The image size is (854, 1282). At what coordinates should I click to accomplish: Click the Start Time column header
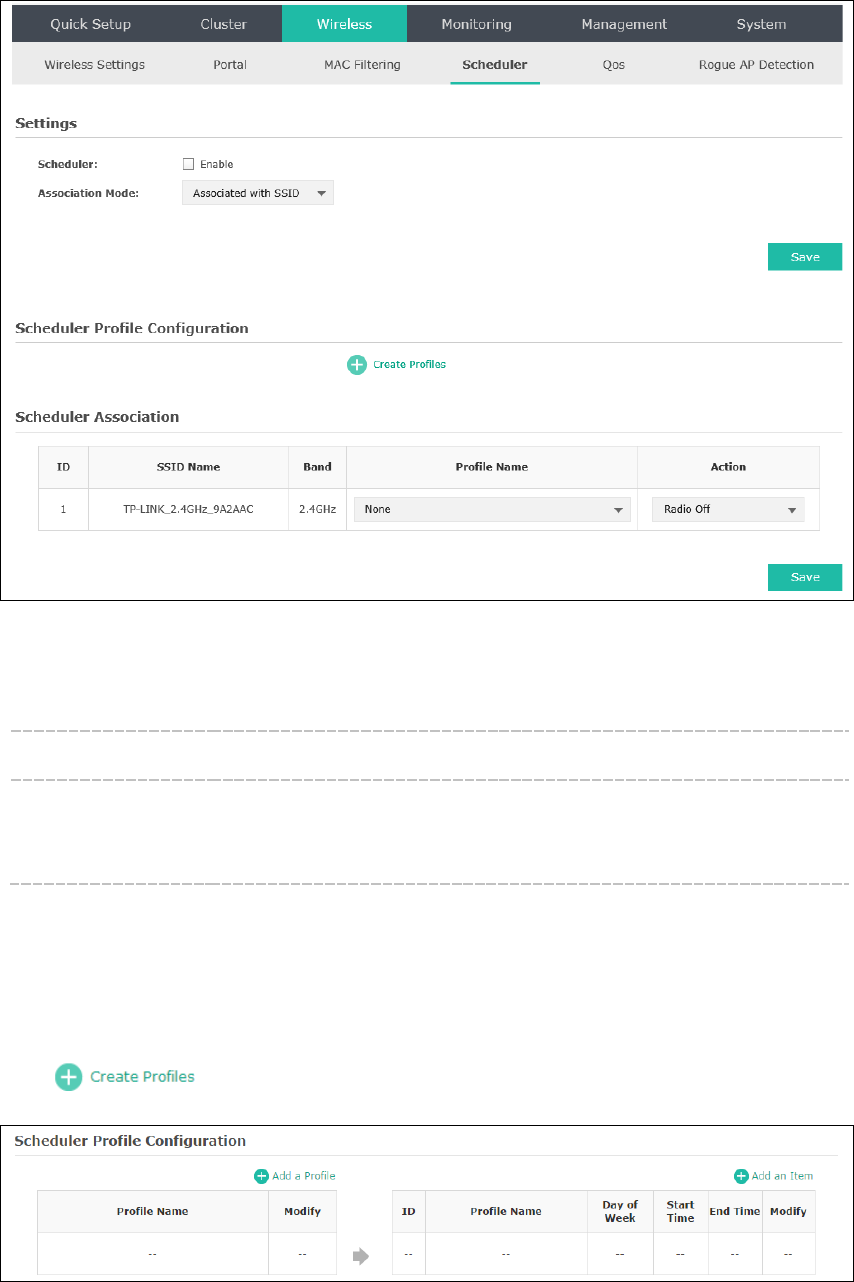tap(680, 1211)
